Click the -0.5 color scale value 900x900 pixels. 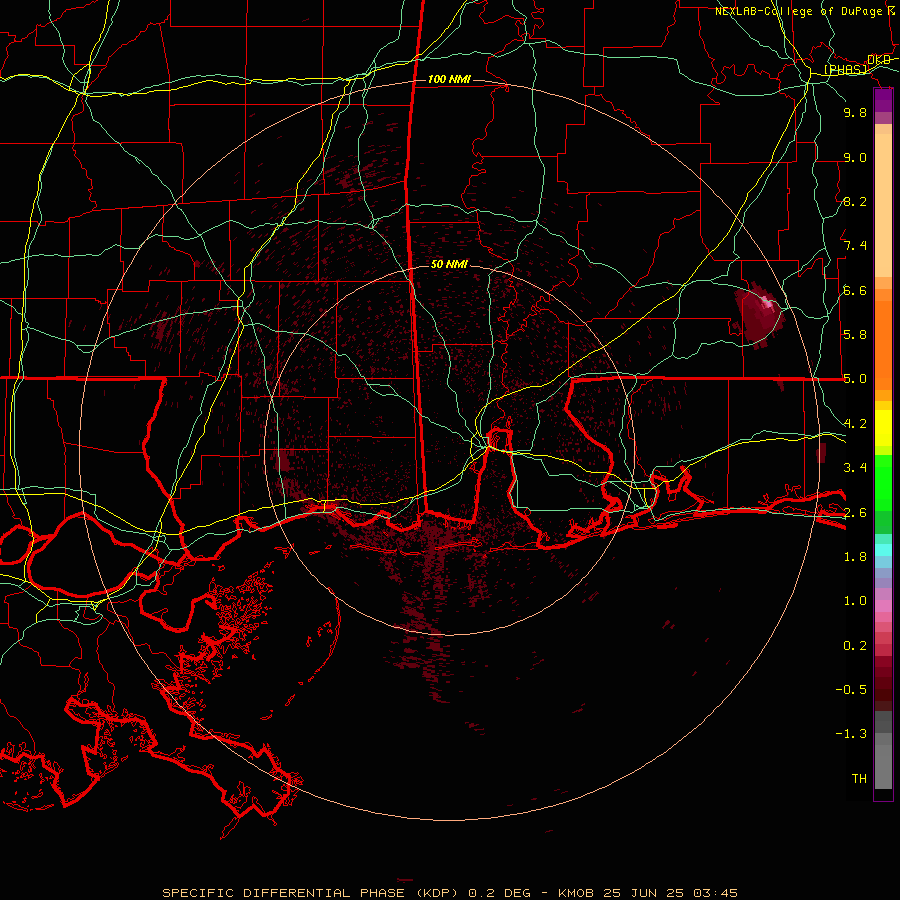[851, 690]
